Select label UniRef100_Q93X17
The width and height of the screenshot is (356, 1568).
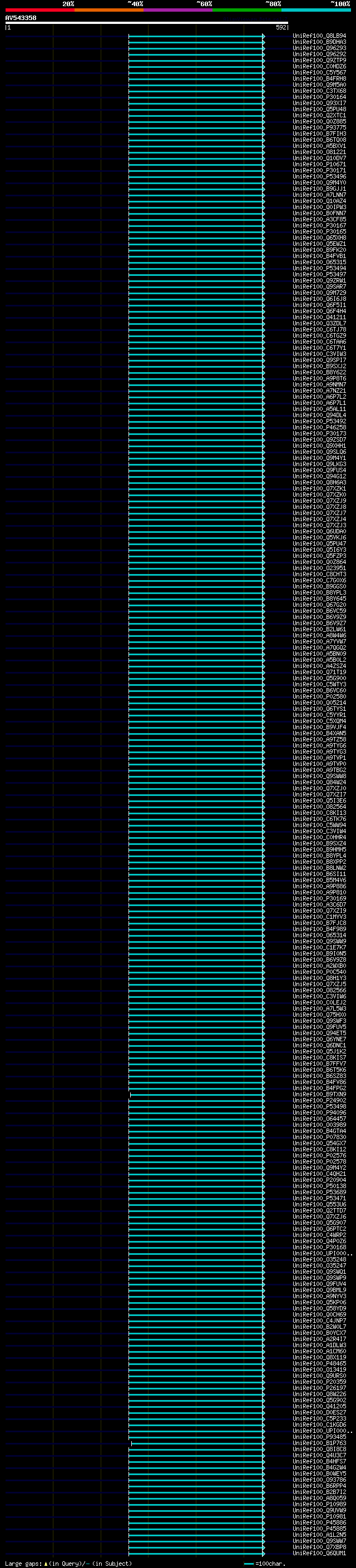pos(319,103)
